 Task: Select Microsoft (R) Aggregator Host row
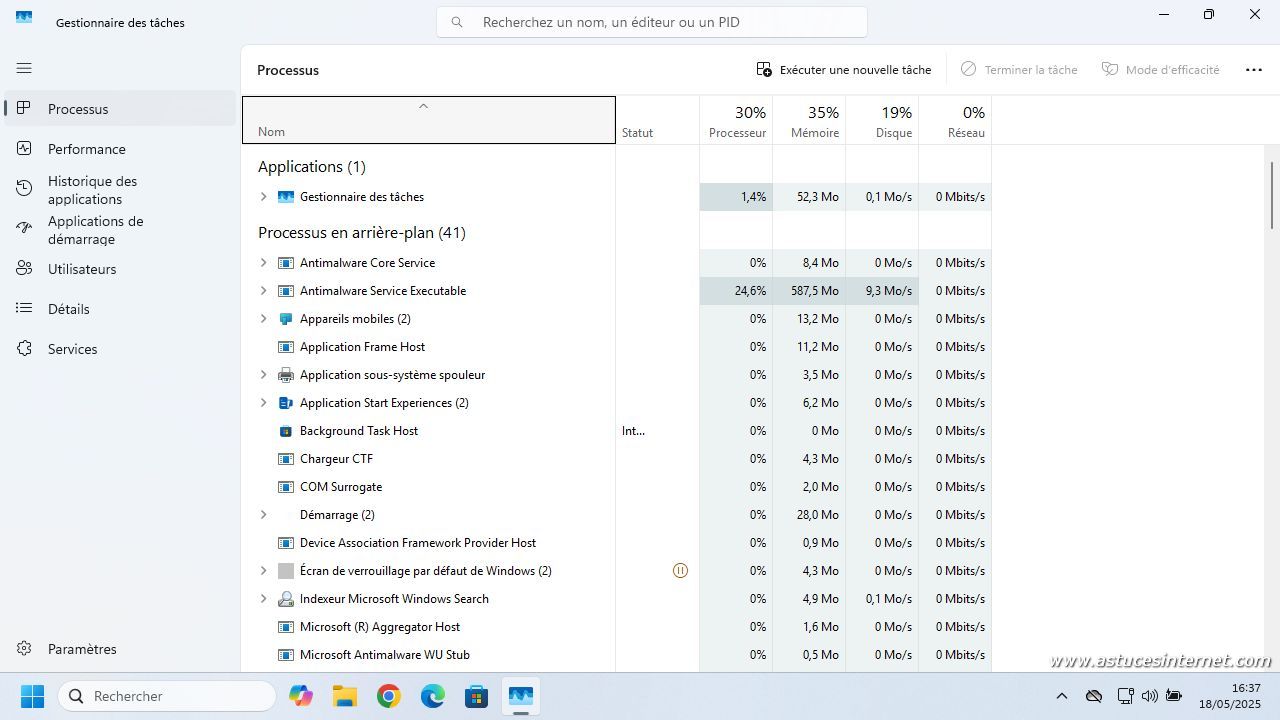point(616,627)
